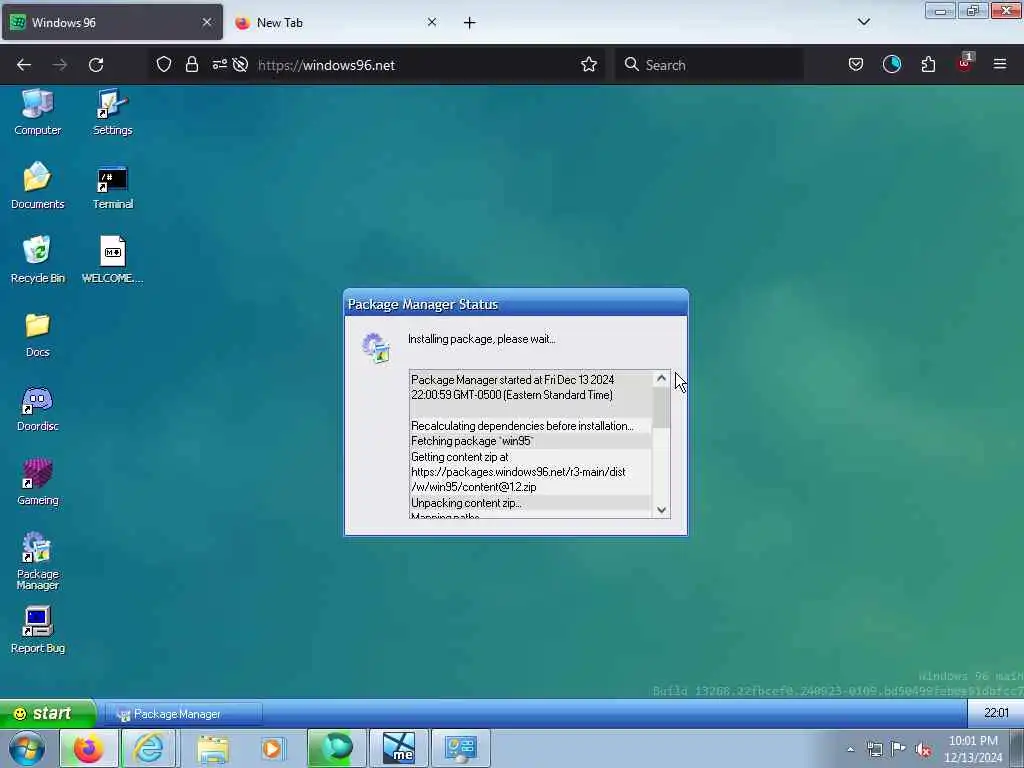Click the 'me' taskbar app icon

(x=399, y=748)
